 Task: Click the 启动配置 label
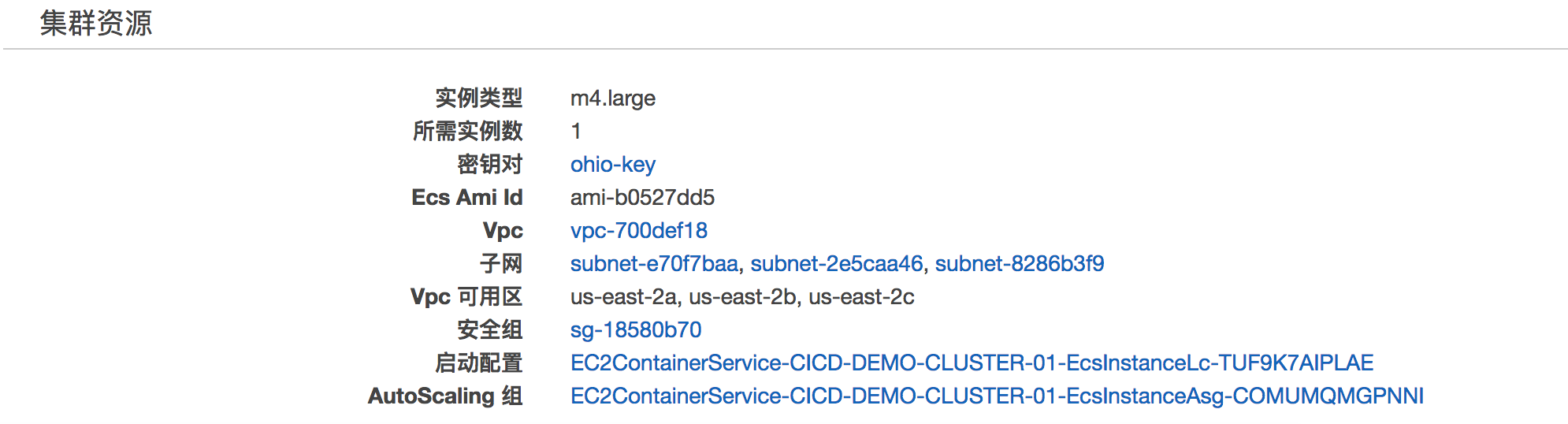click(x=479, y=363)
